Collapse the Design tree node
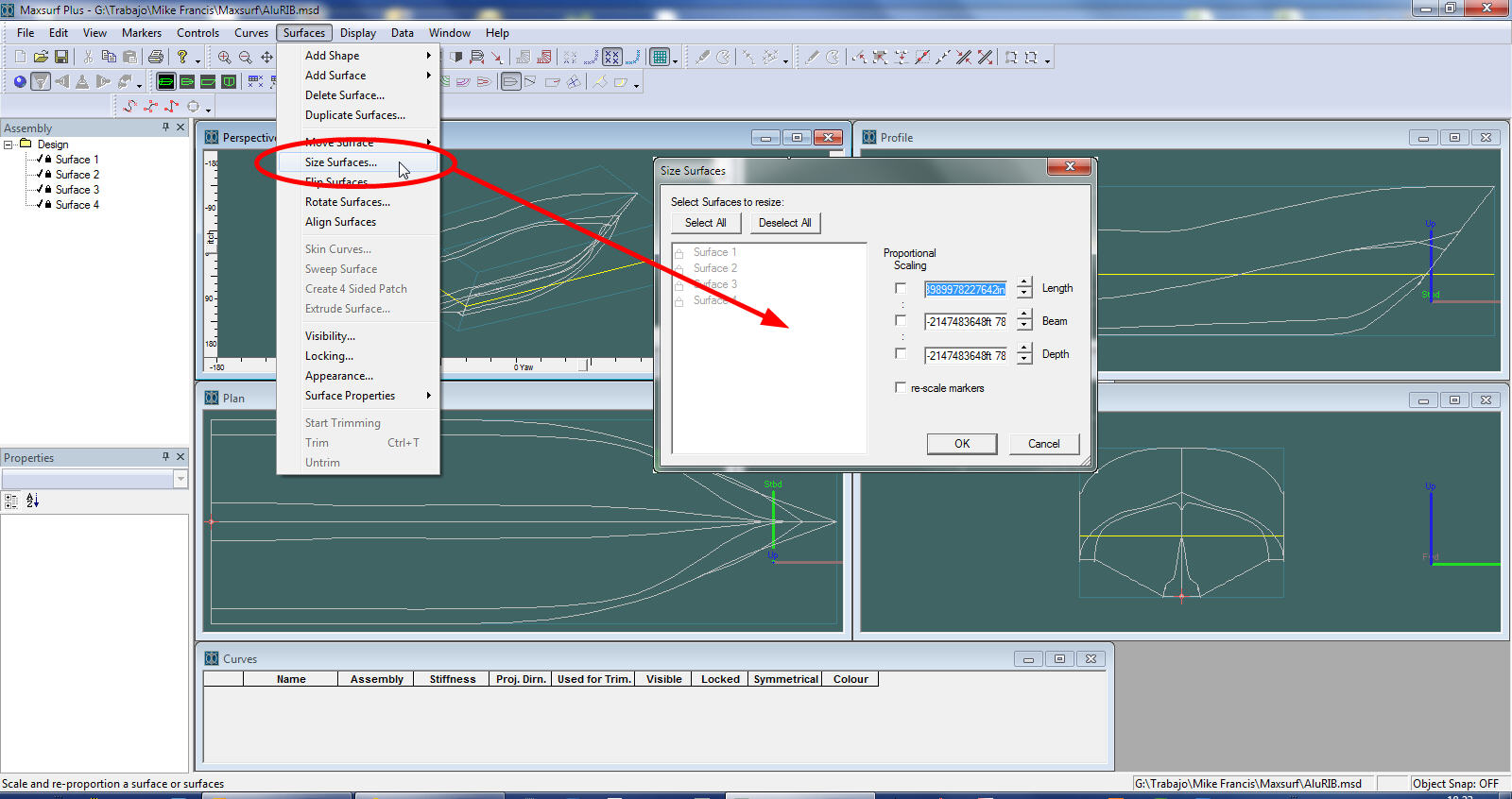The image size is (1512, 799). 9,144
